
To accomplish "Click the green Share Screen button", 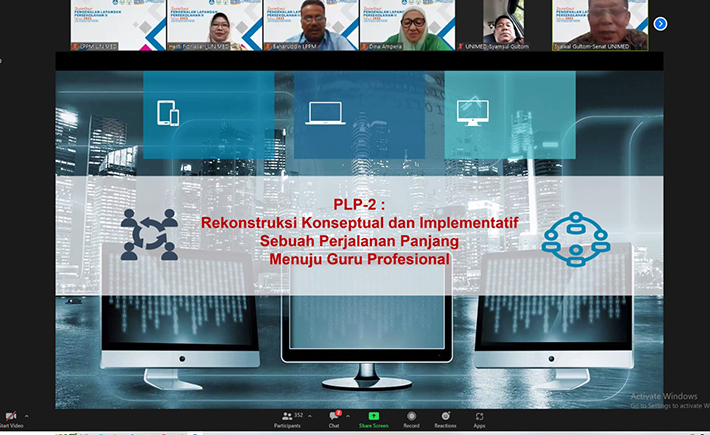I will point(374,420).
